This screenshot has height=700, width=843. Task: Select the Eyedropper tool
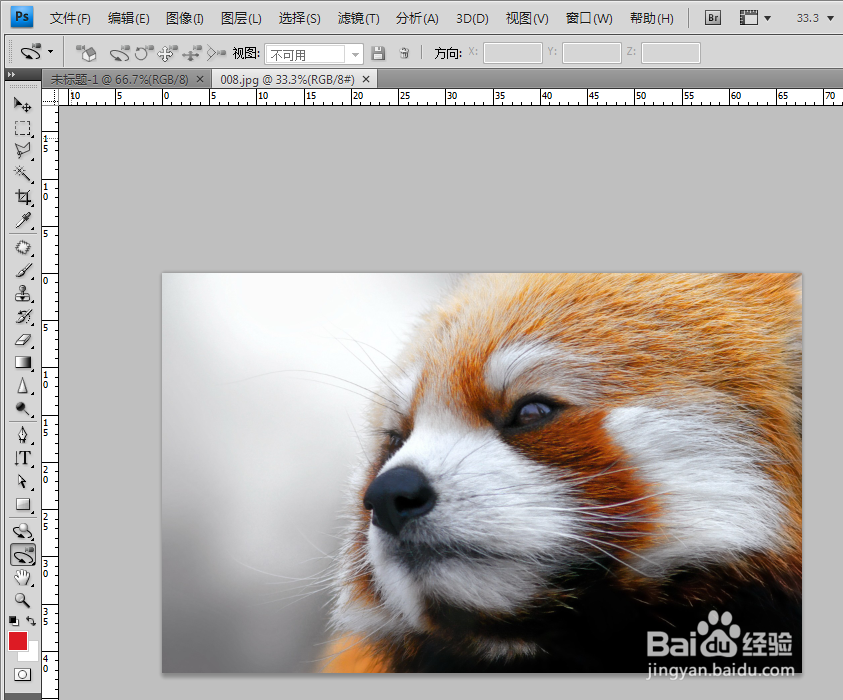(23, 220)
